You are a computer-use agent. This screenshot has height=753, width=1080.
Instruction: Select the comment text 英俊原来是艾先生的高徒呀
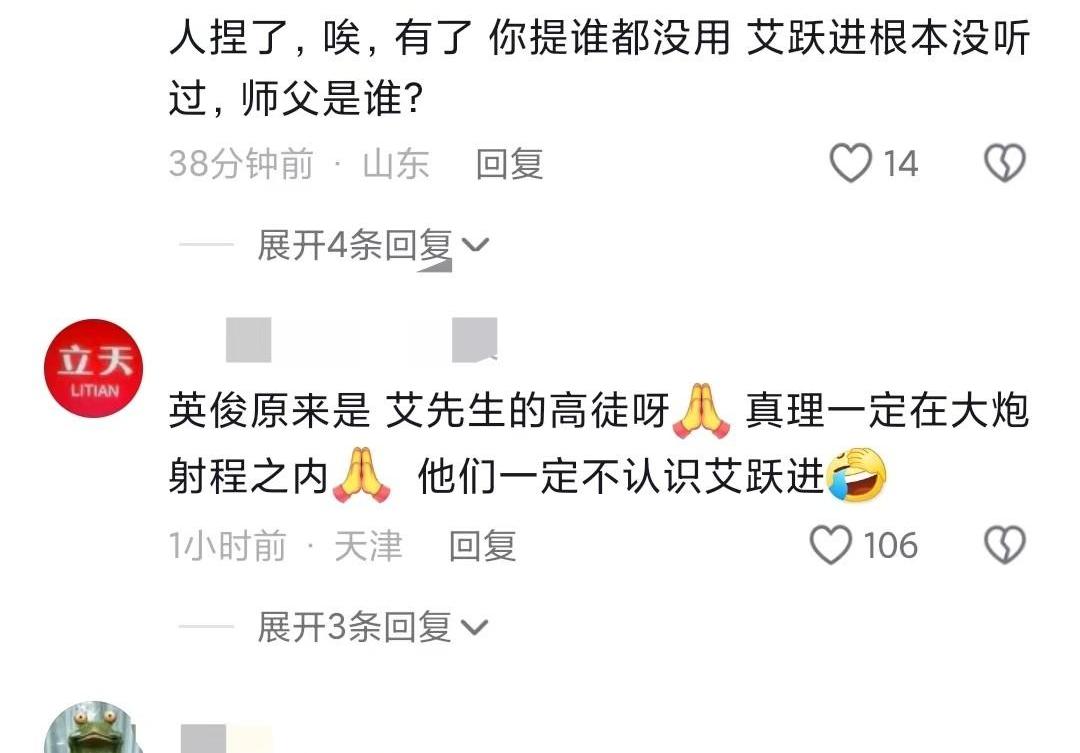point(419,411)
